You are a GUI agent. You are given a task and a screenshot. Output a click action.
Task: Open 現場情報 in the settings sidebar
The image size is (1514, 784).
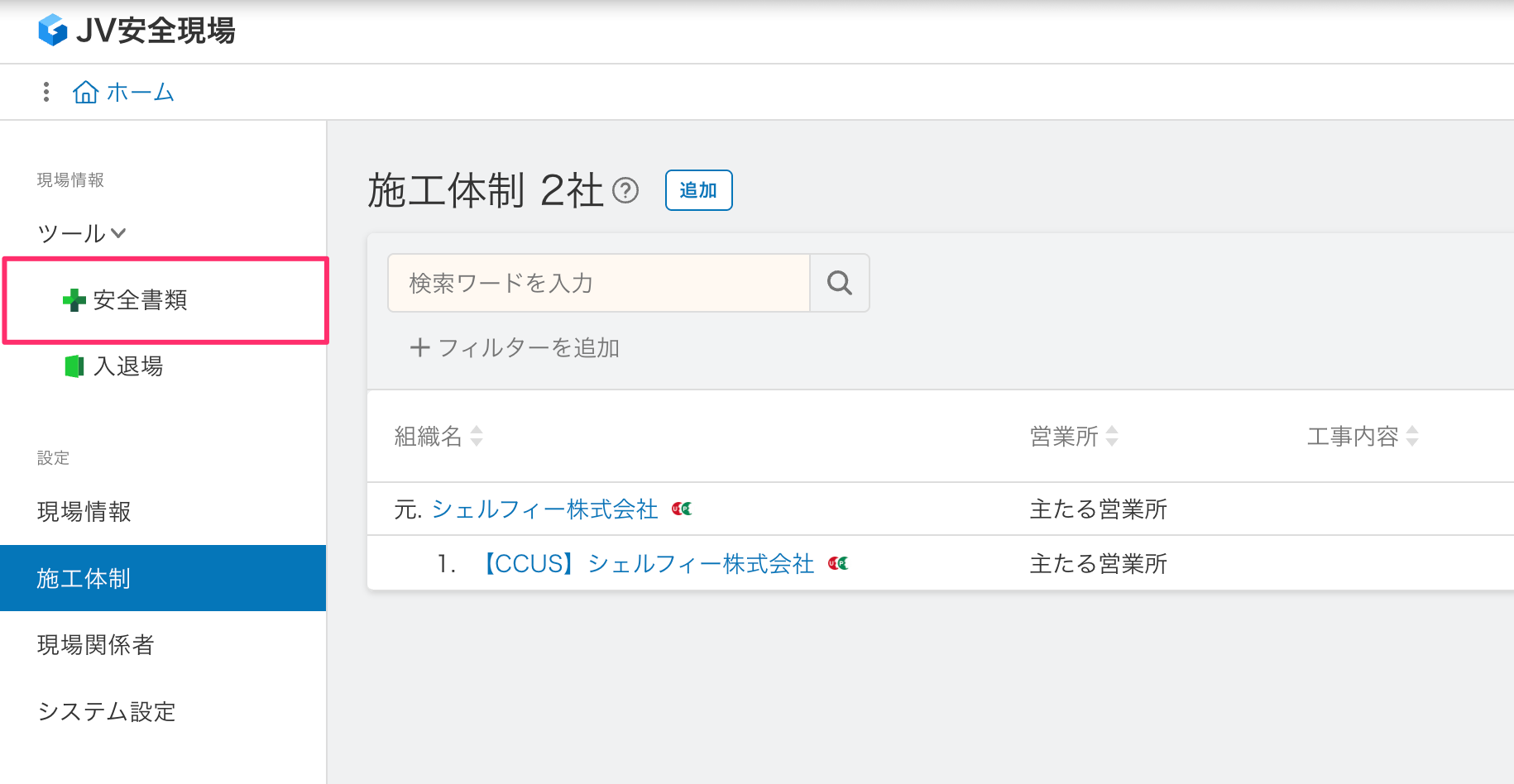click(84, 512)
